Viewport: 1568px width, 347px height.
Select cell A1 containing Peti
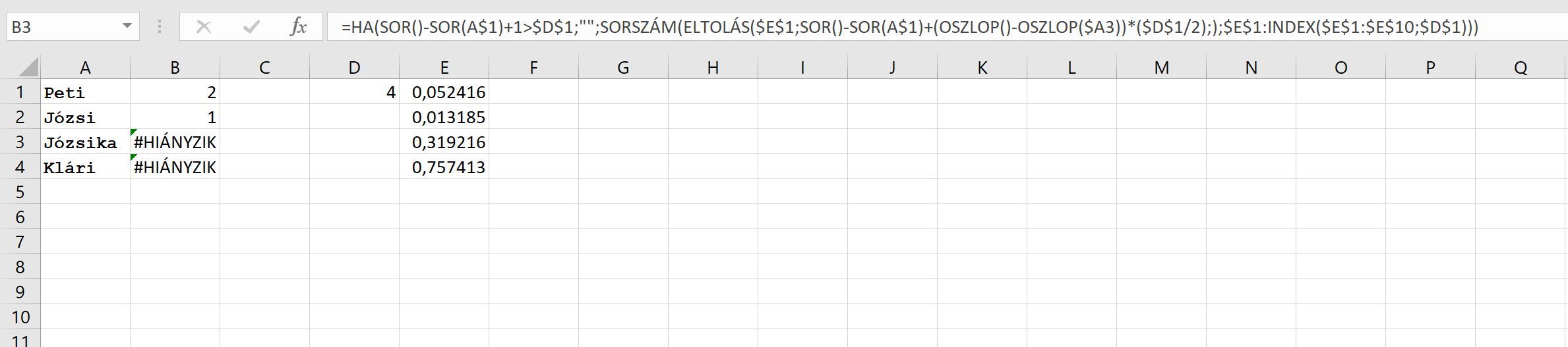[85, 92]
